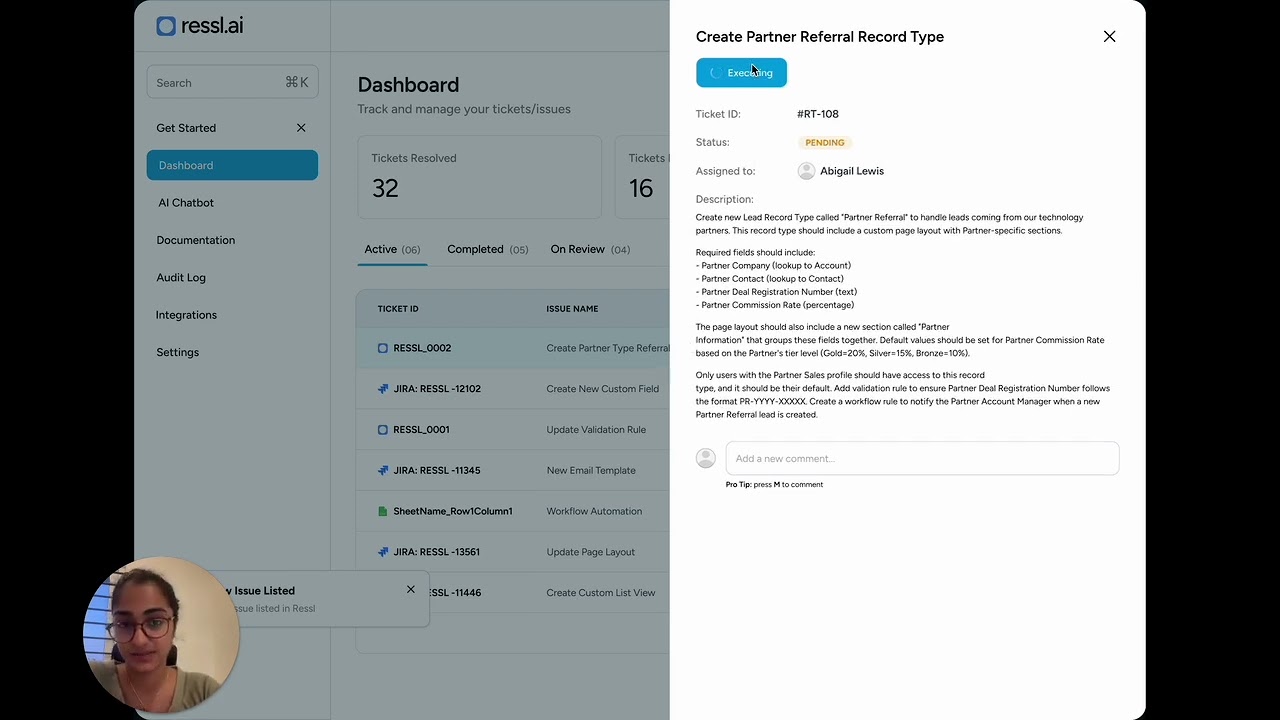This screenshot has width=1280, height=720.
Task: Select ticket JIRA: RESSL -11345
Action: click(x=437, y=470)
